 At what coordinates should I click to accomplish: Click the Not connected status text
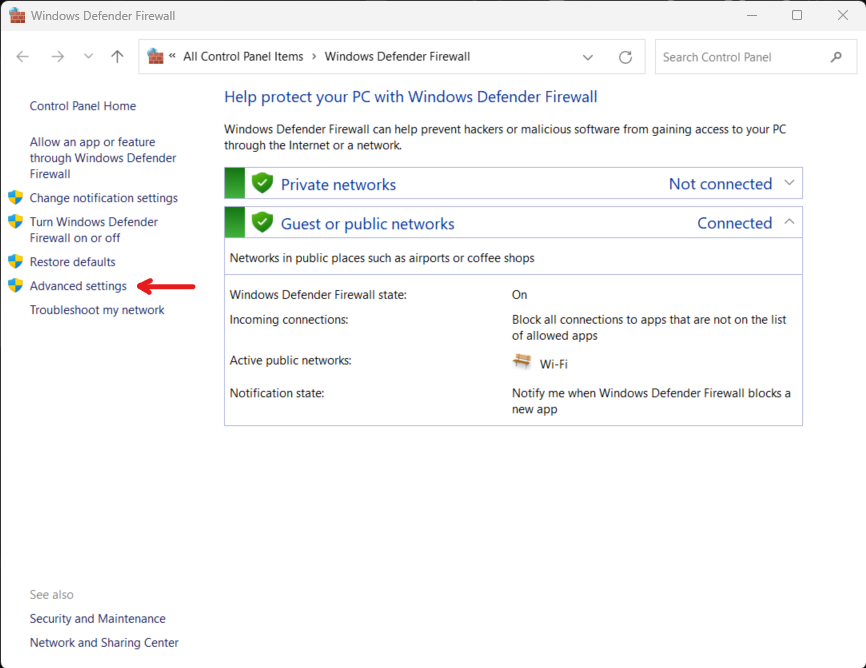pyautogui.click(x=720, y=184)
